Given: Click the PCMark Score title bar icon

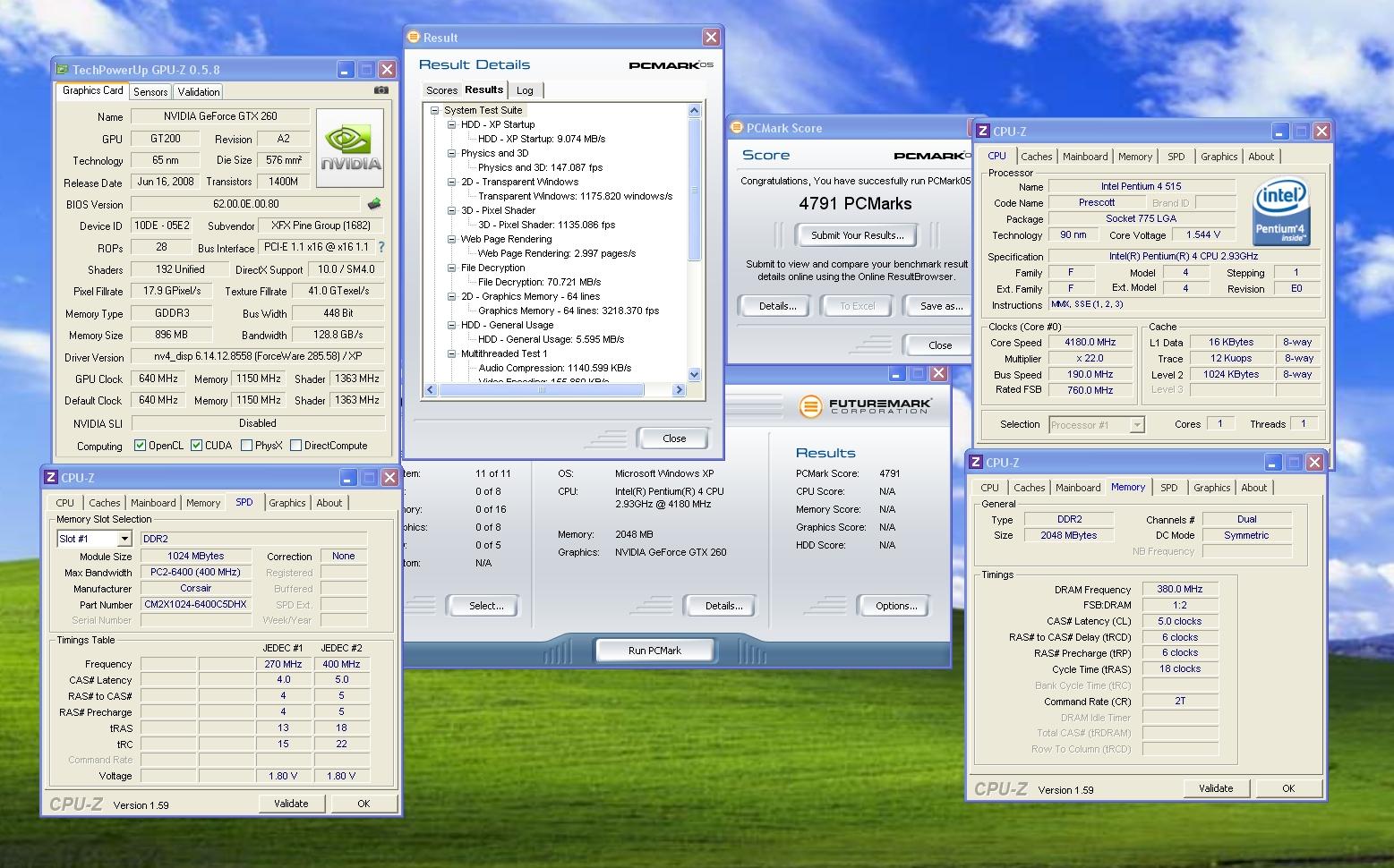Looking at the screenshot, I should pos(737,127).
